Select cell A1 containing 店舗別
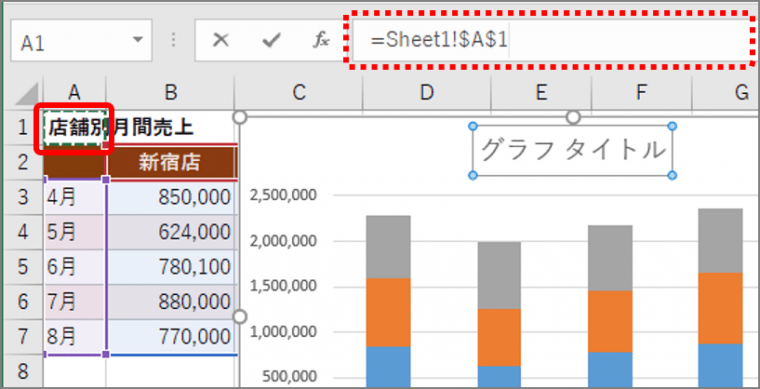Viewport: 760px width, 389px height. click(75, 128)
